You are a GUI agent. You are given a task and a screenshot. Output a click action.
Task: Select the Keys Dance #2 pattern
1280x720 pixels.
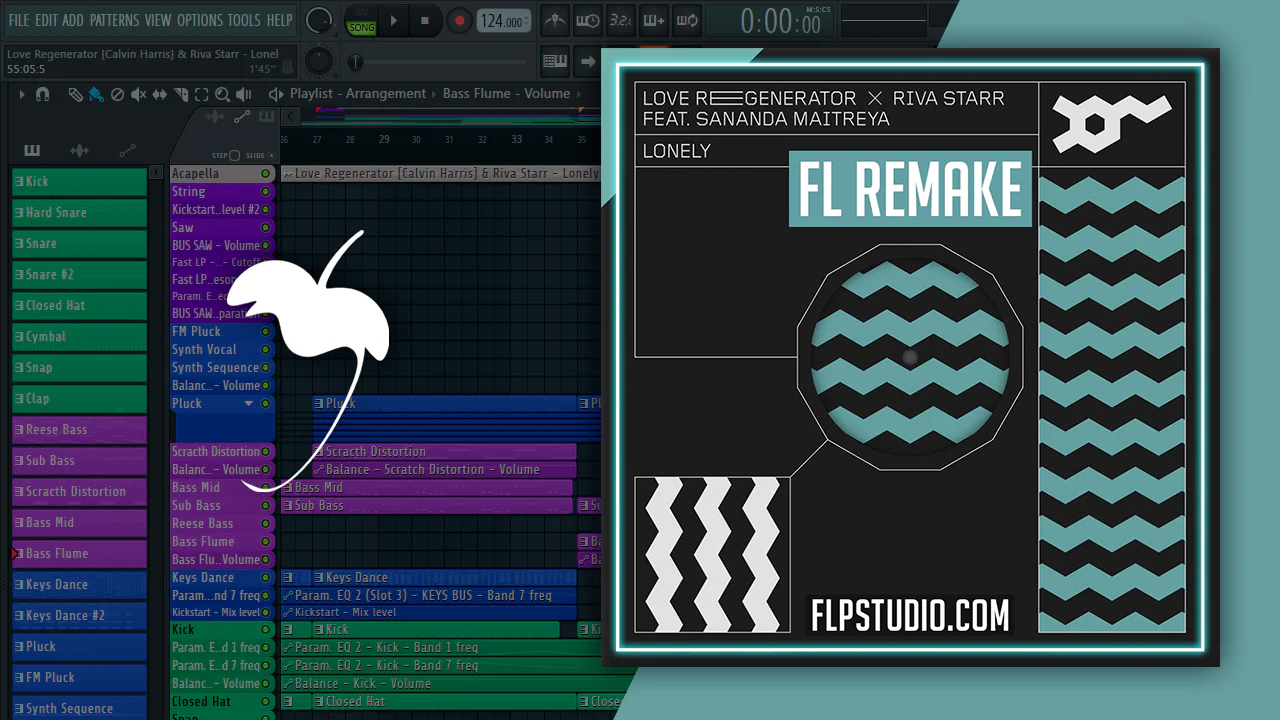pos(79,616)
